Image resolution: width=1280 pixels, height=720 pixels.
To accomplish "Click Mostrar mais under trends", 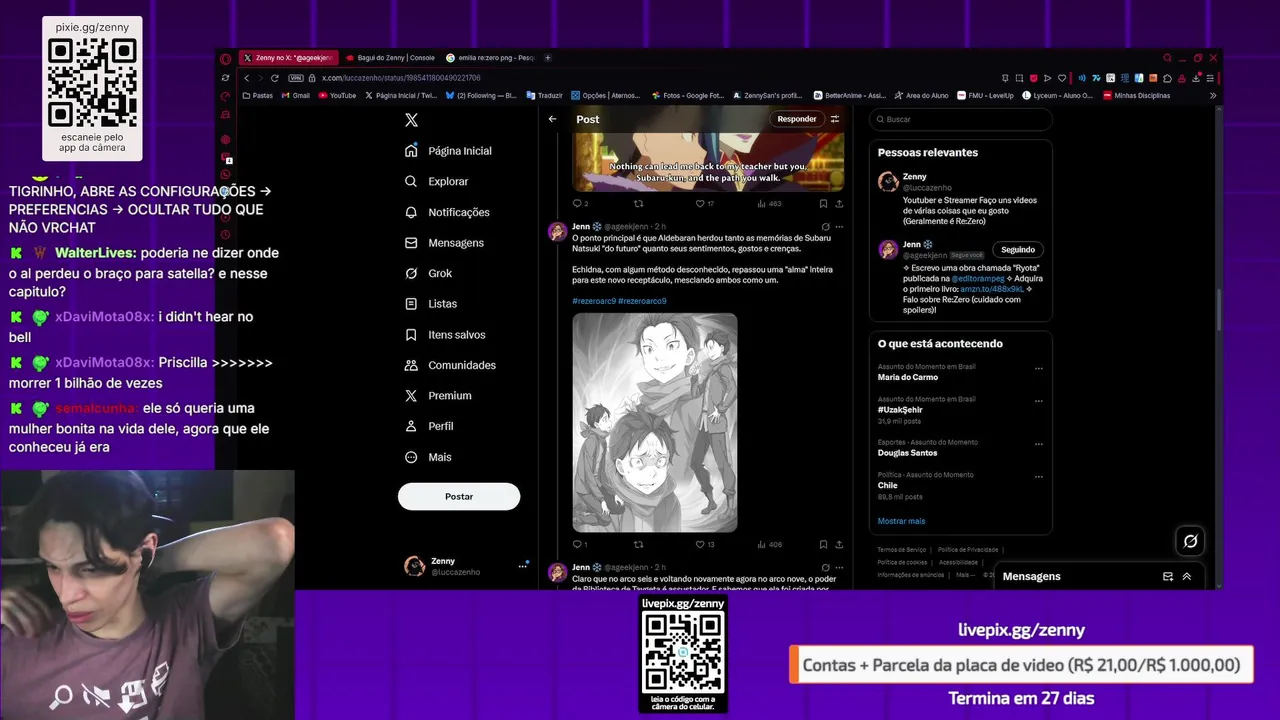I will pos(901,521).
